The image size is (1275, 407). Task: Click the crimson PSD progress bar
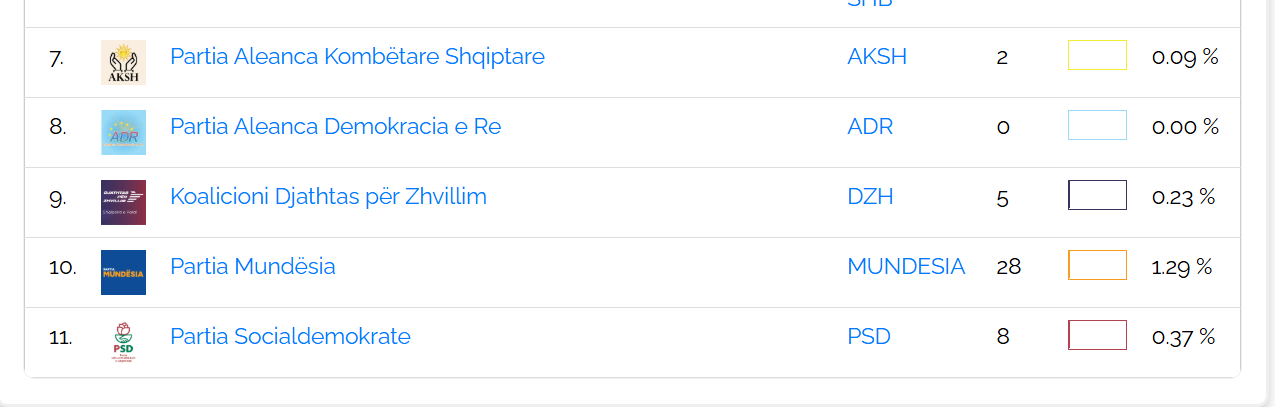click(1097, 335)
